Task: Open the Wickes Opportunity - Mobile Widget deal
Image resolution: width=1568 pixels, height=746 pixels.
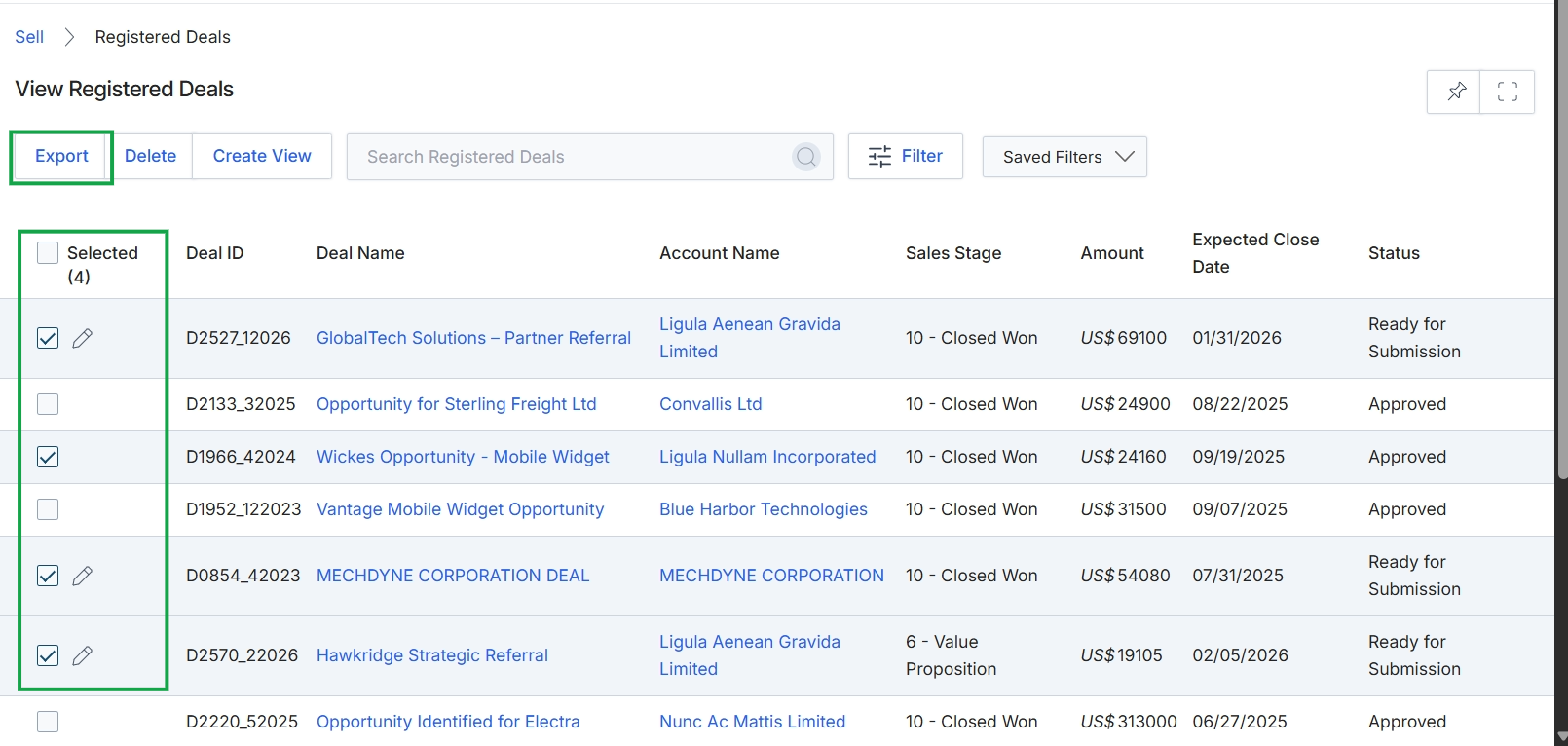Action: pyautogui.click(x=463, y=457)
